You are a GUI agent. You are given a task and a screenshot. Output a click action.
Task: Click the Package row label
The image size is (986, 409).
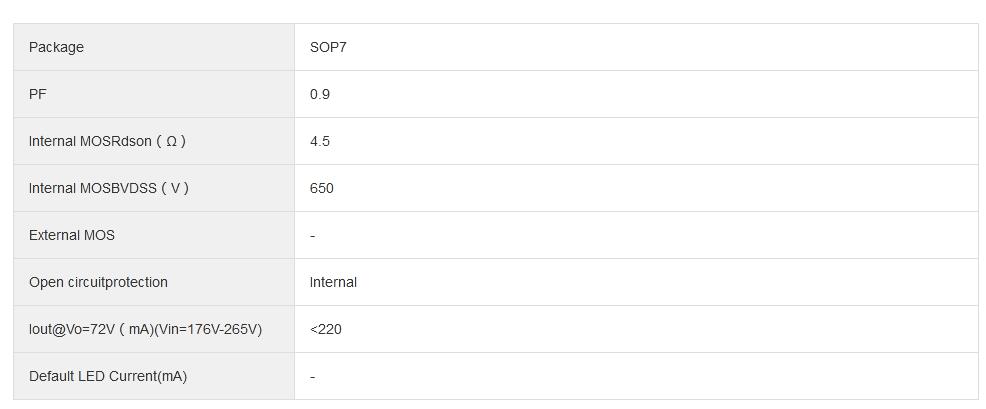56,47
